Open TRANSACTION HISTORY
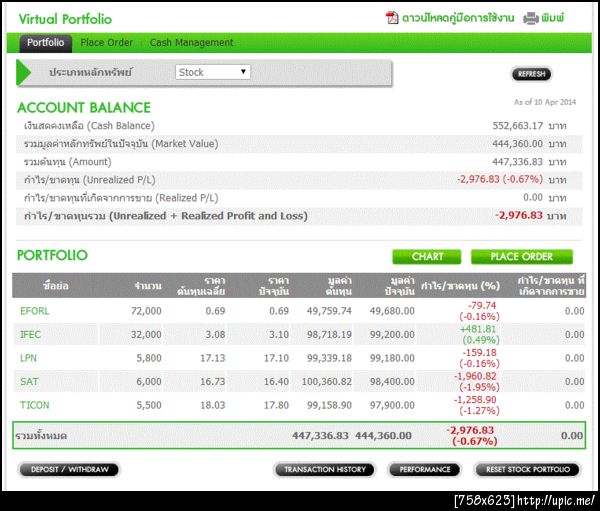This screenshot has width=600, height=511. click(324, 469)
